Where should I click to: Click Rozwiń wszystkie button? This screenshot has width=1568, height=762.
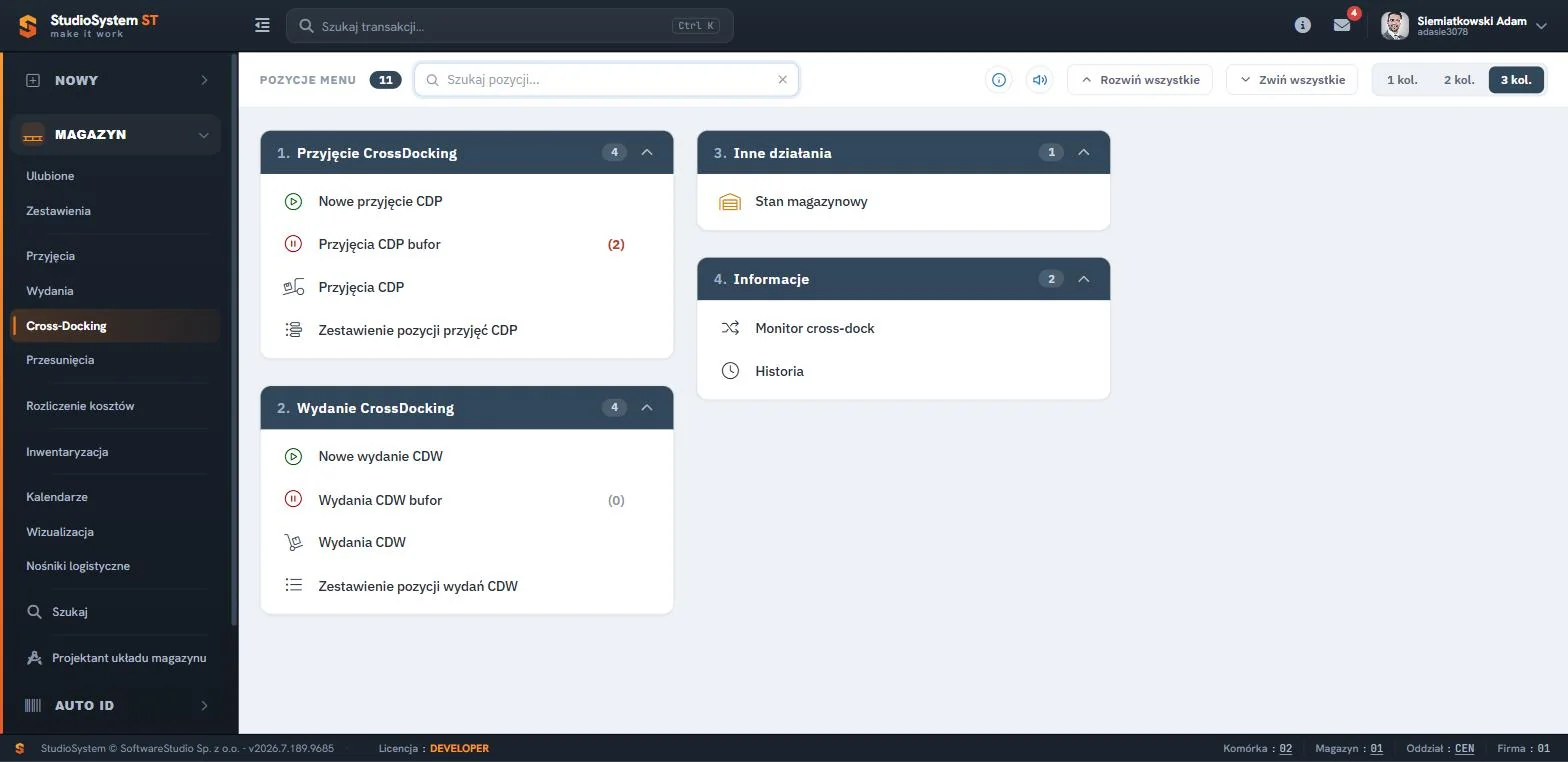click(x=1140, y=80)
